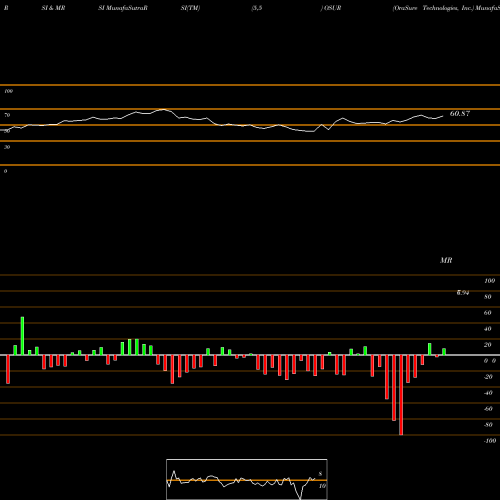Click the -60 label on the MR axis

point(488,409)
